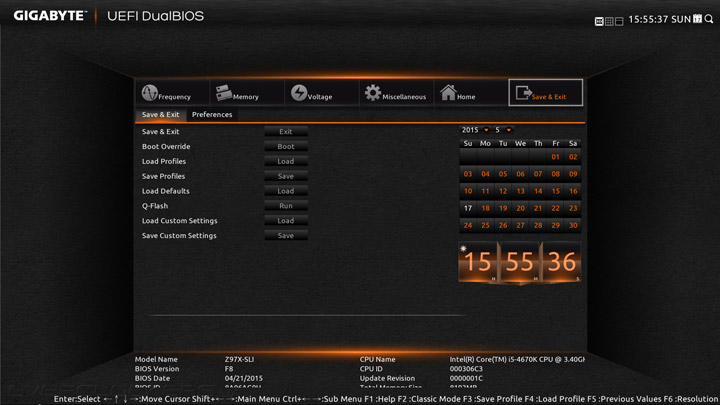Click Load button for Load Profiles
This screenshot has height=405, width=720.
point(286,161)
